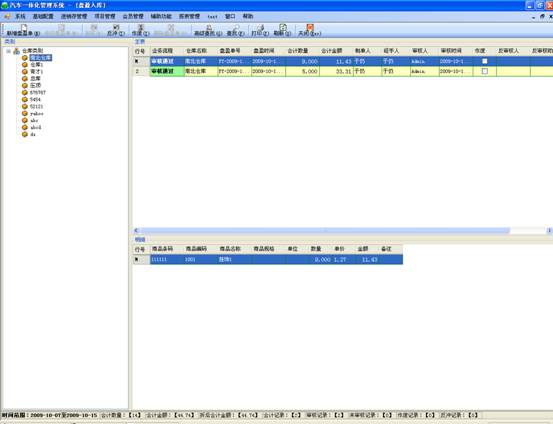Click the 刷新 refresh icon
This screenshot has width=553, height=424.
283,27
